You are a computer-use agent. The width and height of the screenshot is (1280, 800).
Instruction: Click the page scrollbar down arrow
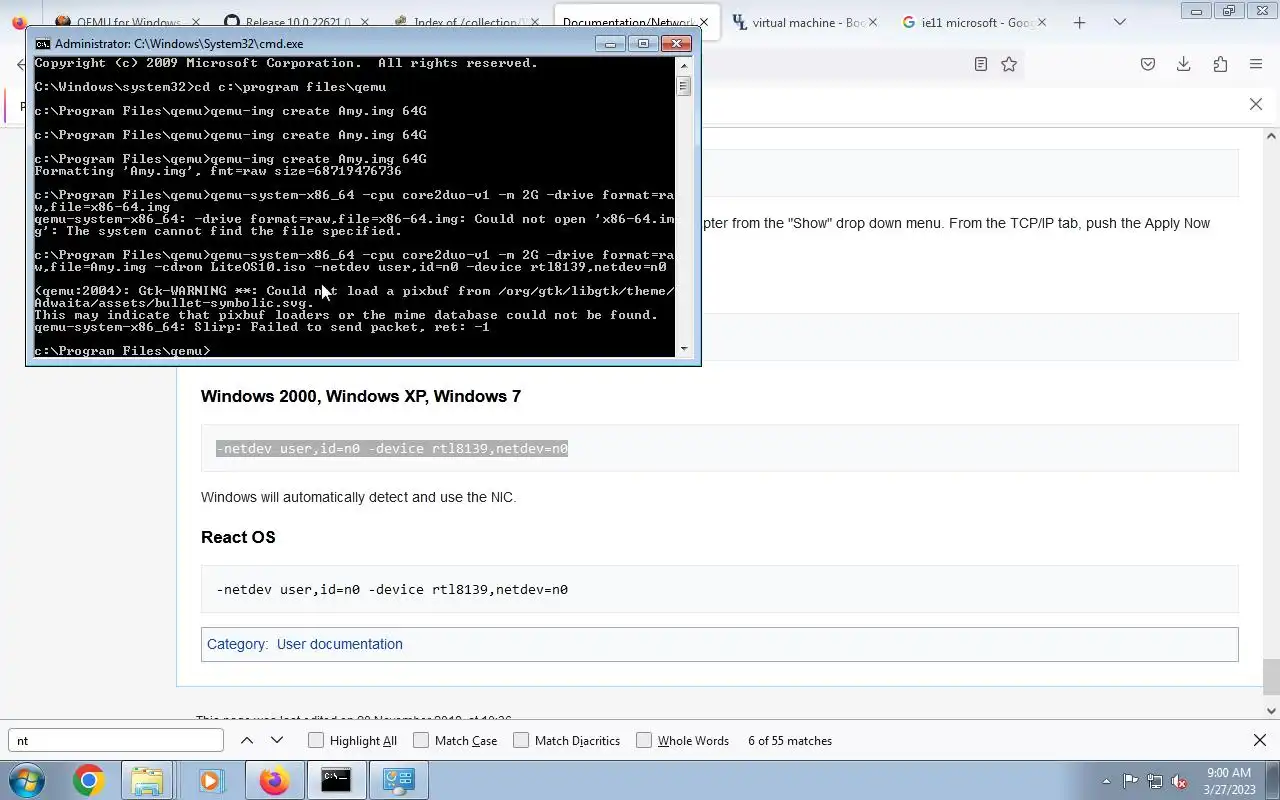tap(1271, 711)
